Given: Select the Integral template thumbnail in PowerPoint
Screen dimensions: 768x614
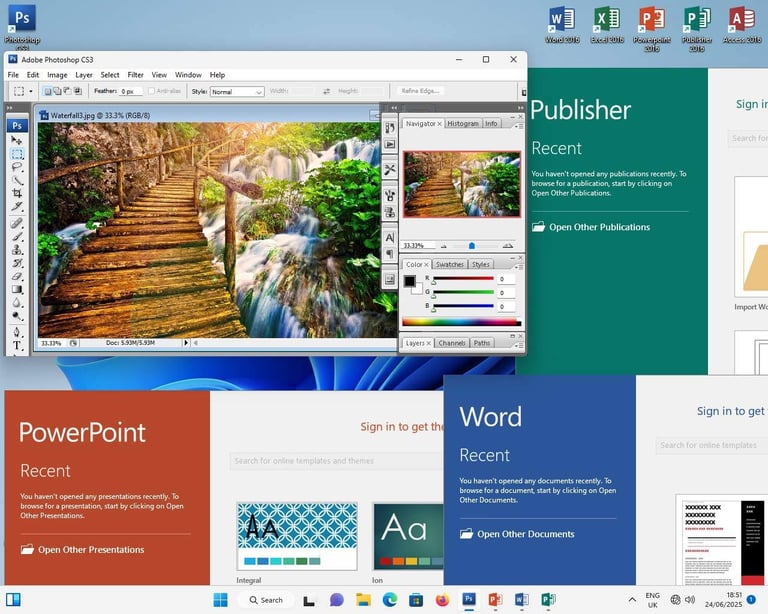Looking at the screenshot, I should coord(297,536).
